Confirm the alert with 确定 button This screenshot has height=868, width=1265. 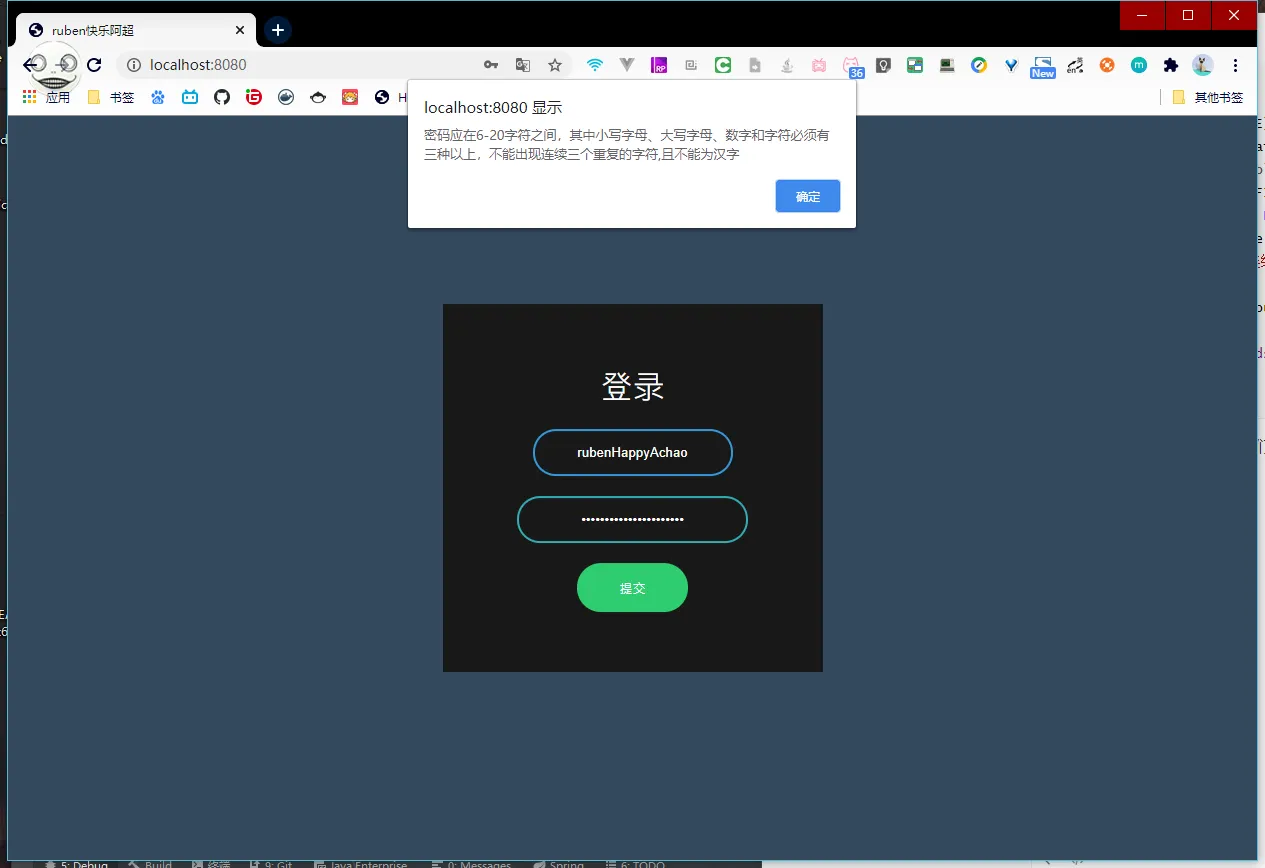click(x=807, y=196)
